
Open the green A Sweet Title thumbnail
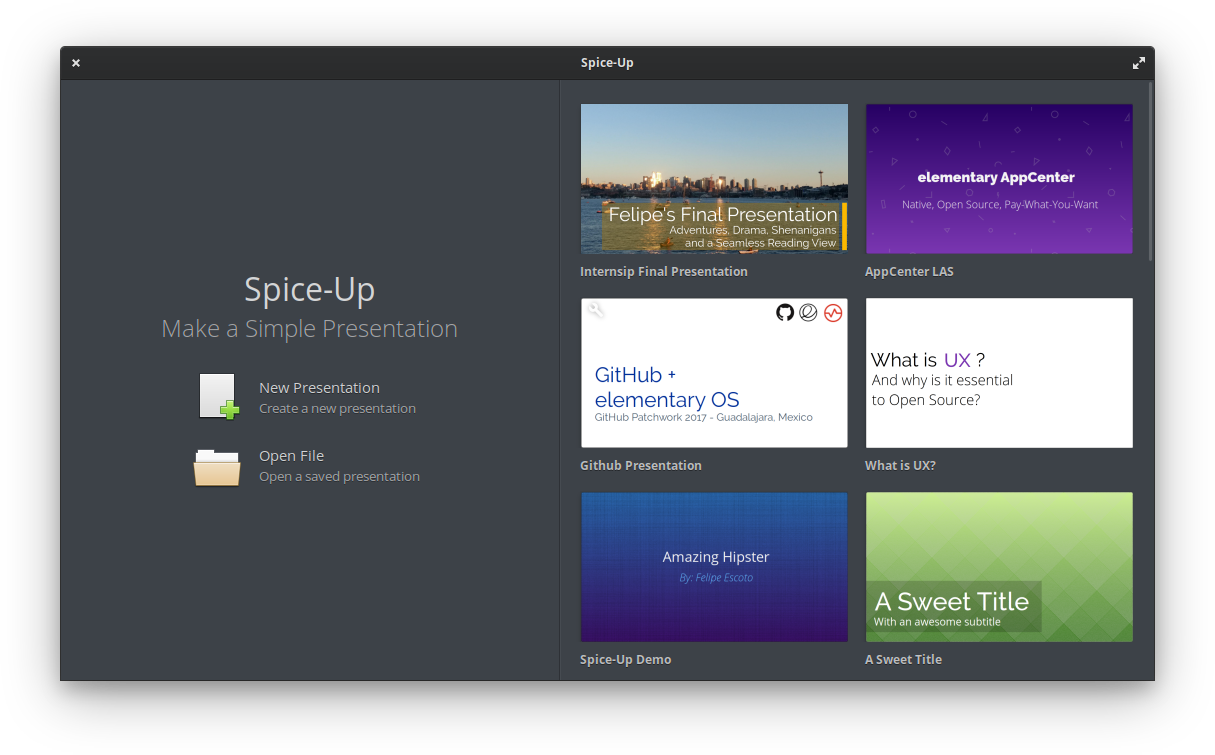coord(999,567)
